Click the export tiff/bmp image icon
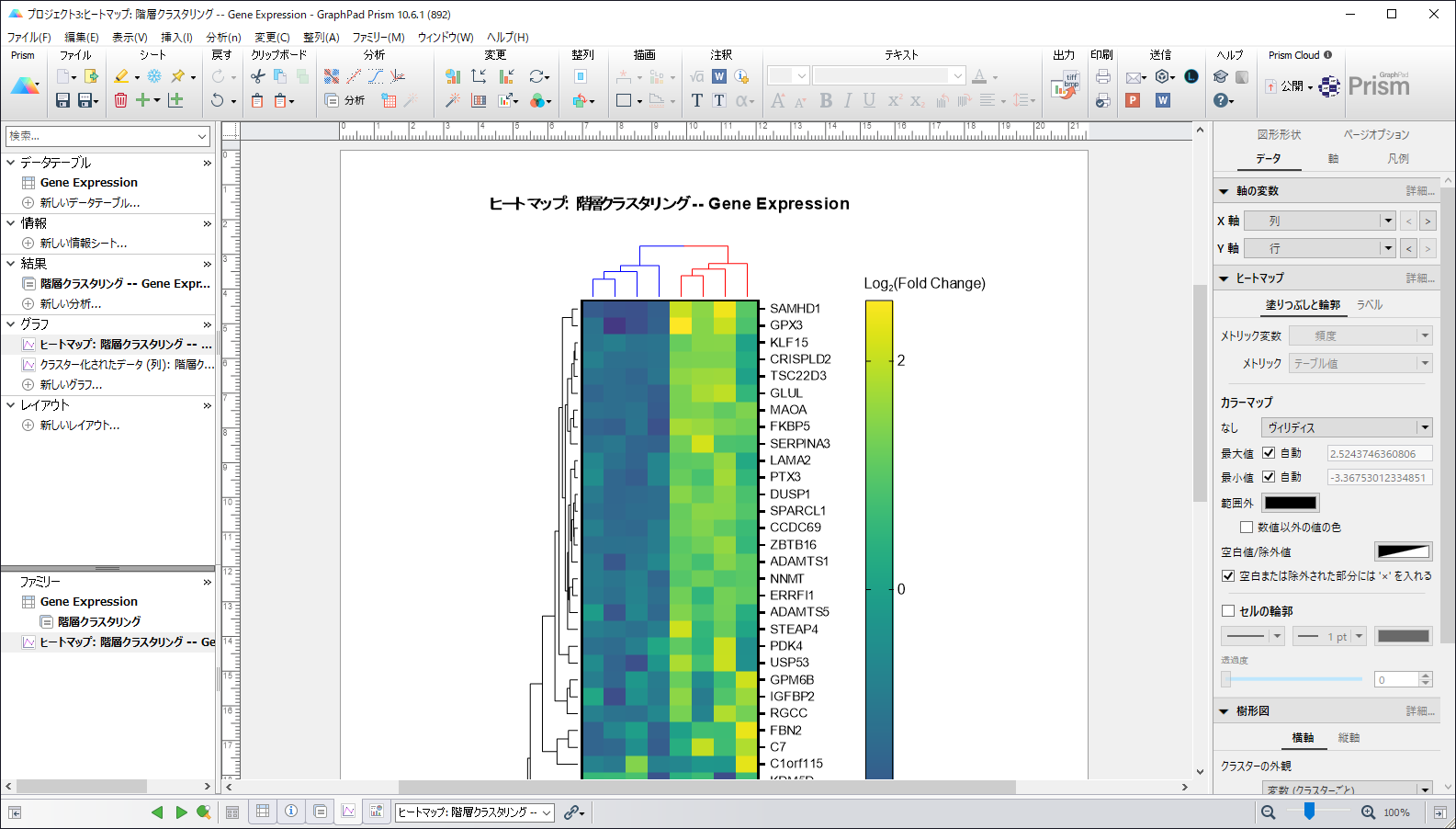 pyautogui.click(x=1066, y=85)
